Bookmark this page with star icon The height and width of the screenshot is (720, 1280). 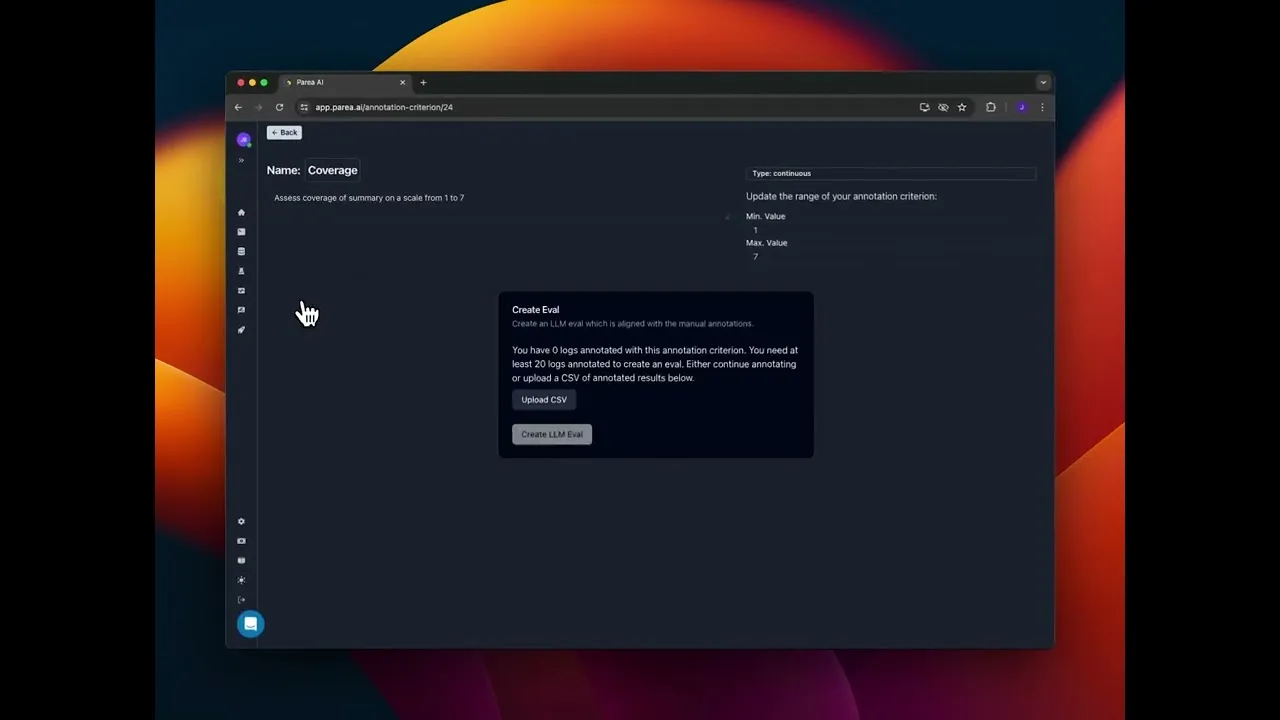[962, 107]
